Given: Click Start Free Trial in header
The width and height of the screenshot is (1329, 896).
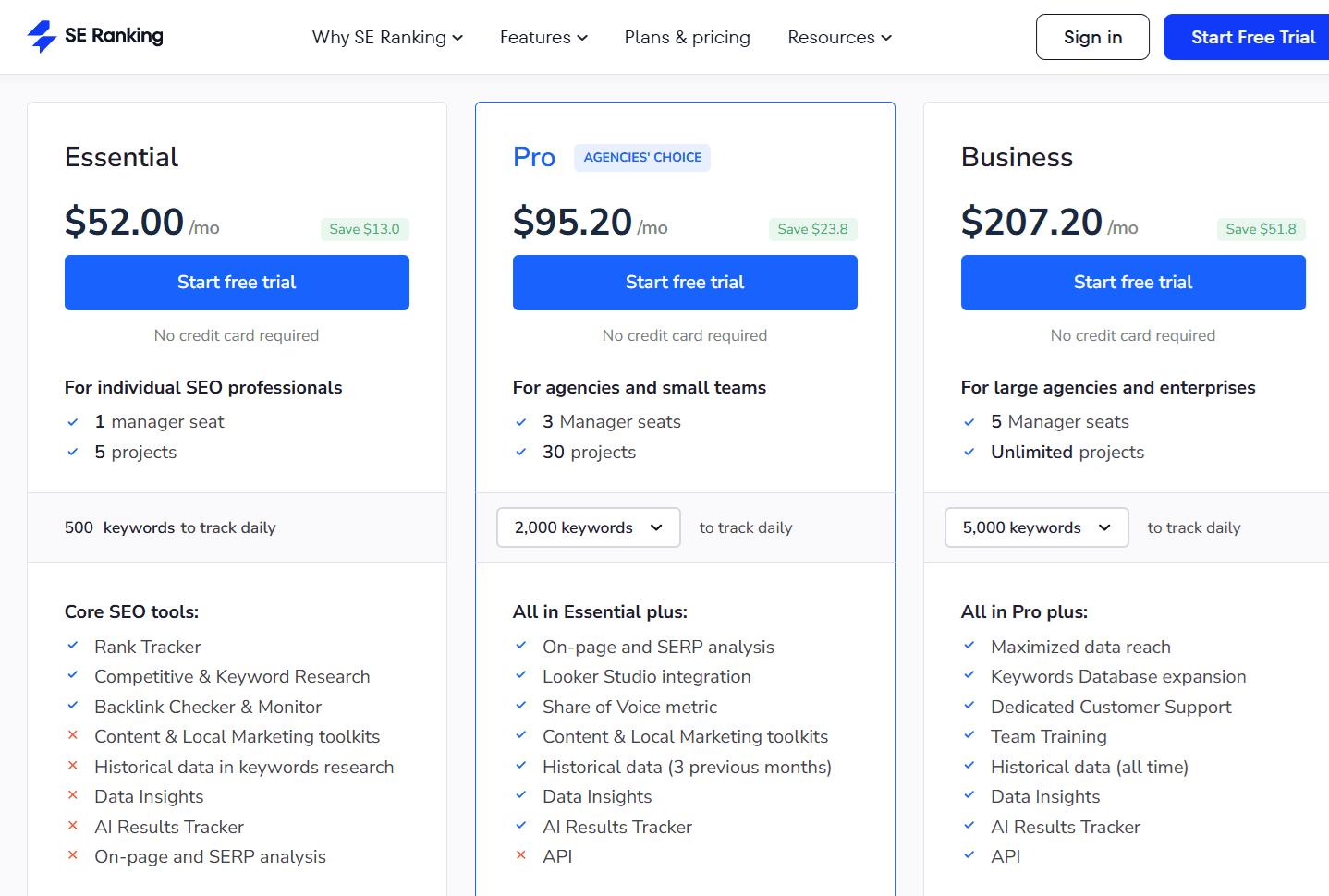Looking at the screenshot, I should pyautogui.click(x=1246, y=37).
